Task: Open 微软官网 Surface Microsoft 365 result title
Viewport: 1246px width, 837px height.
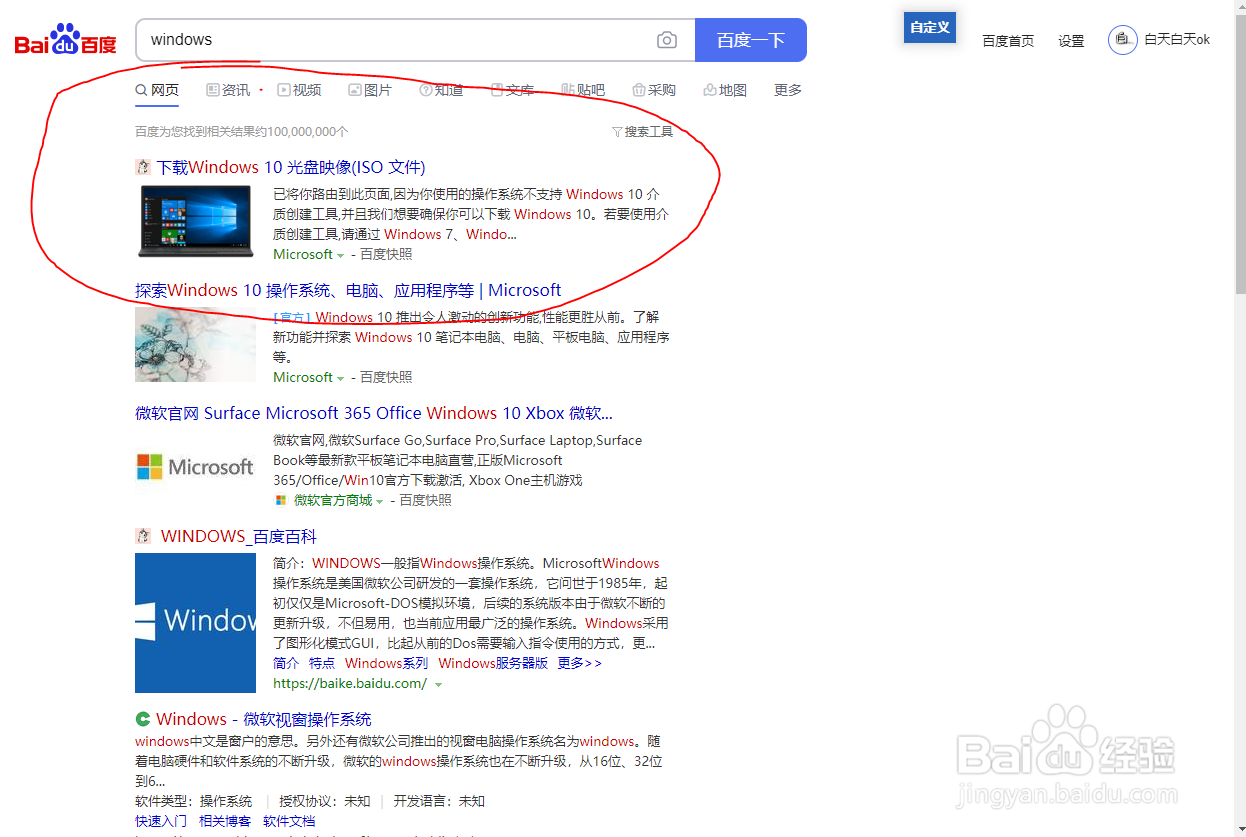Action: point(374,413)
